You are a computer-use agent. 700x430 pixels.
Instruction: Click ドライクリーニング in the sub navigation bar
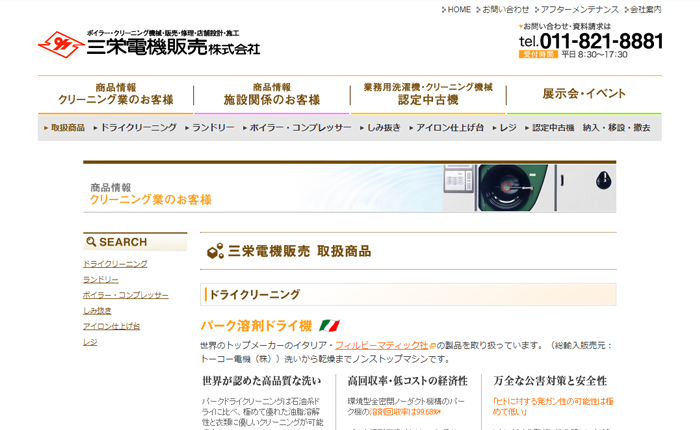(139, 128)
